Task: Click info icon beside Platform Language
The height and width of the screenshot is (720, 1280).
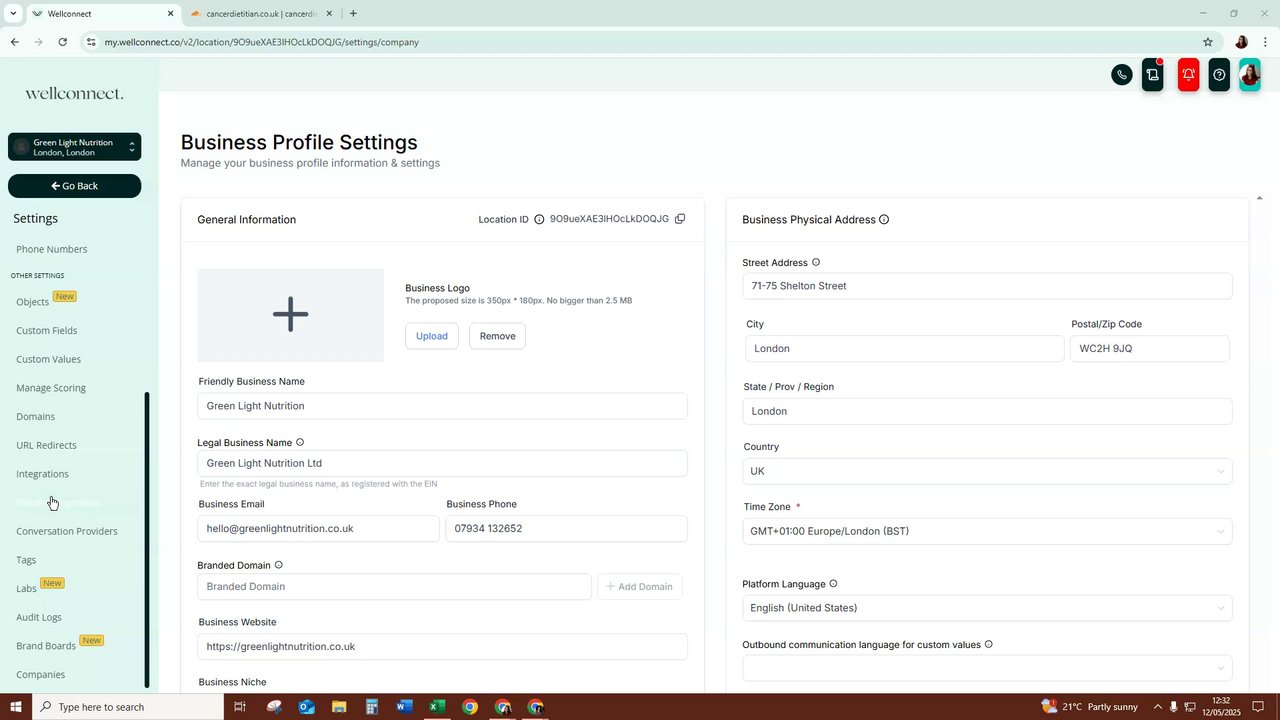Action: click(x=833, y=584)
